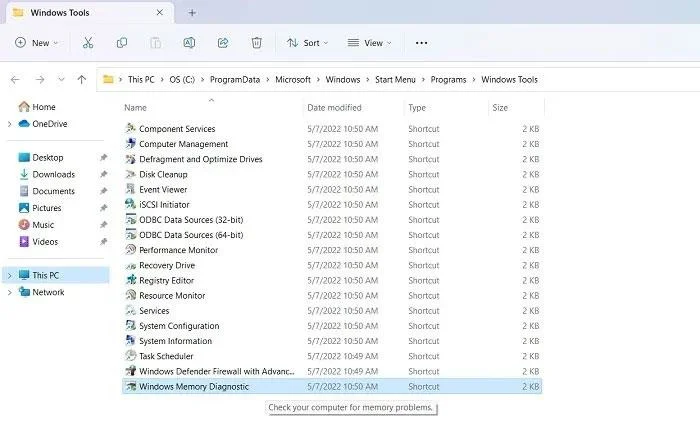Select the Services shortcut icon
Screen dimensions: 700x426
130,311
